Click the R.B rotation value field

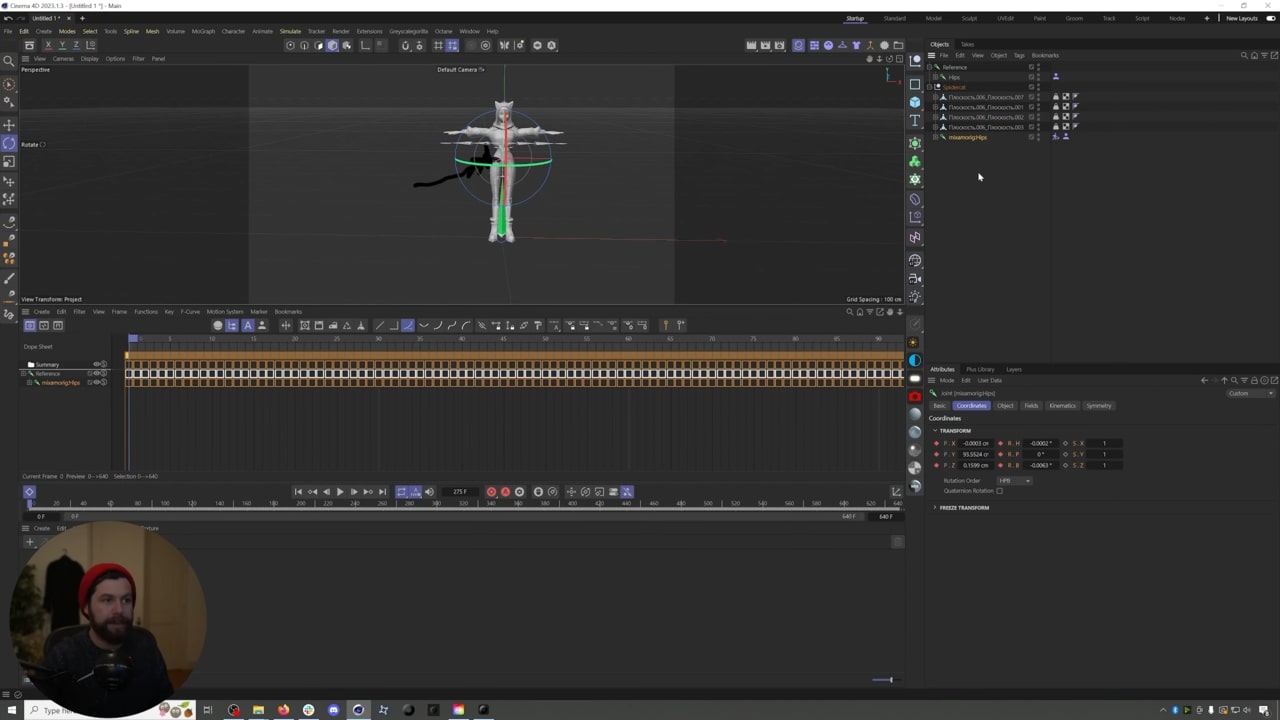pos(1040,465)
